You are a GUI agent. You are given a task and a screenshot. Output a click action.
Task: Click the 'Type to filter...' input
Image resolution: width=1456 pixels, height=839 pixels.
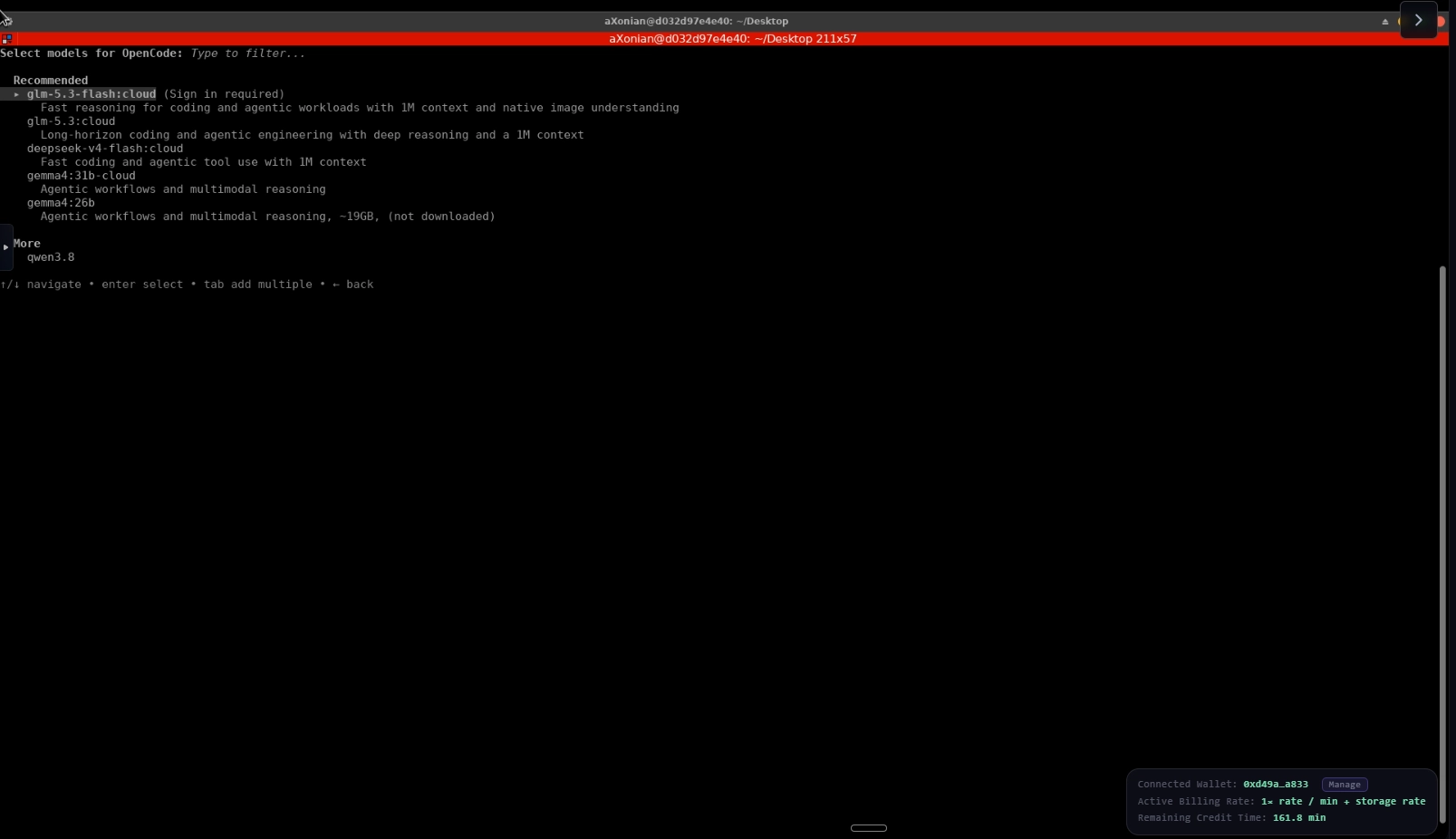click(x=247, y=53)
